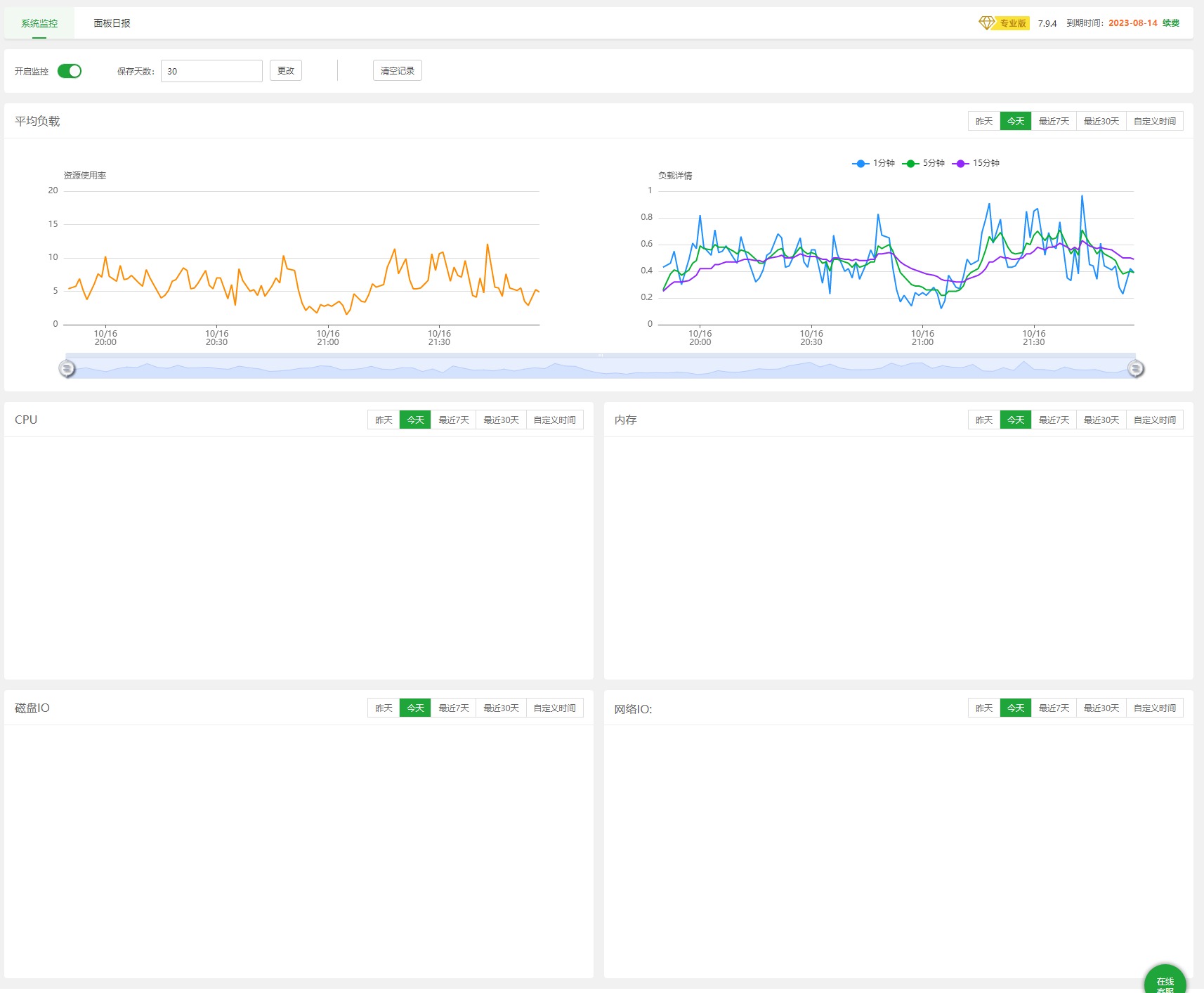Viewport: 1204px width, 993px height.
Task: Click the 清空记录 button
Action: coord(398,71)
